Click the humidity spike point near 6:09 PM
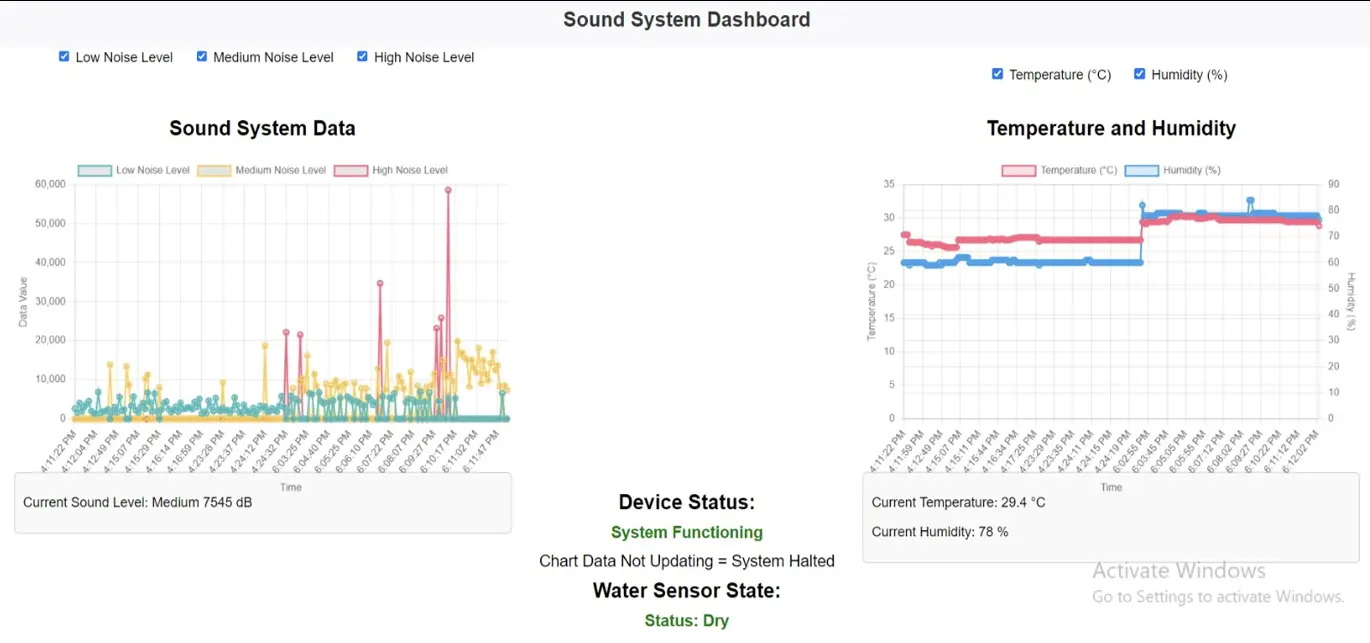This screenshot has width=1370, height=643. [1250, 200]
